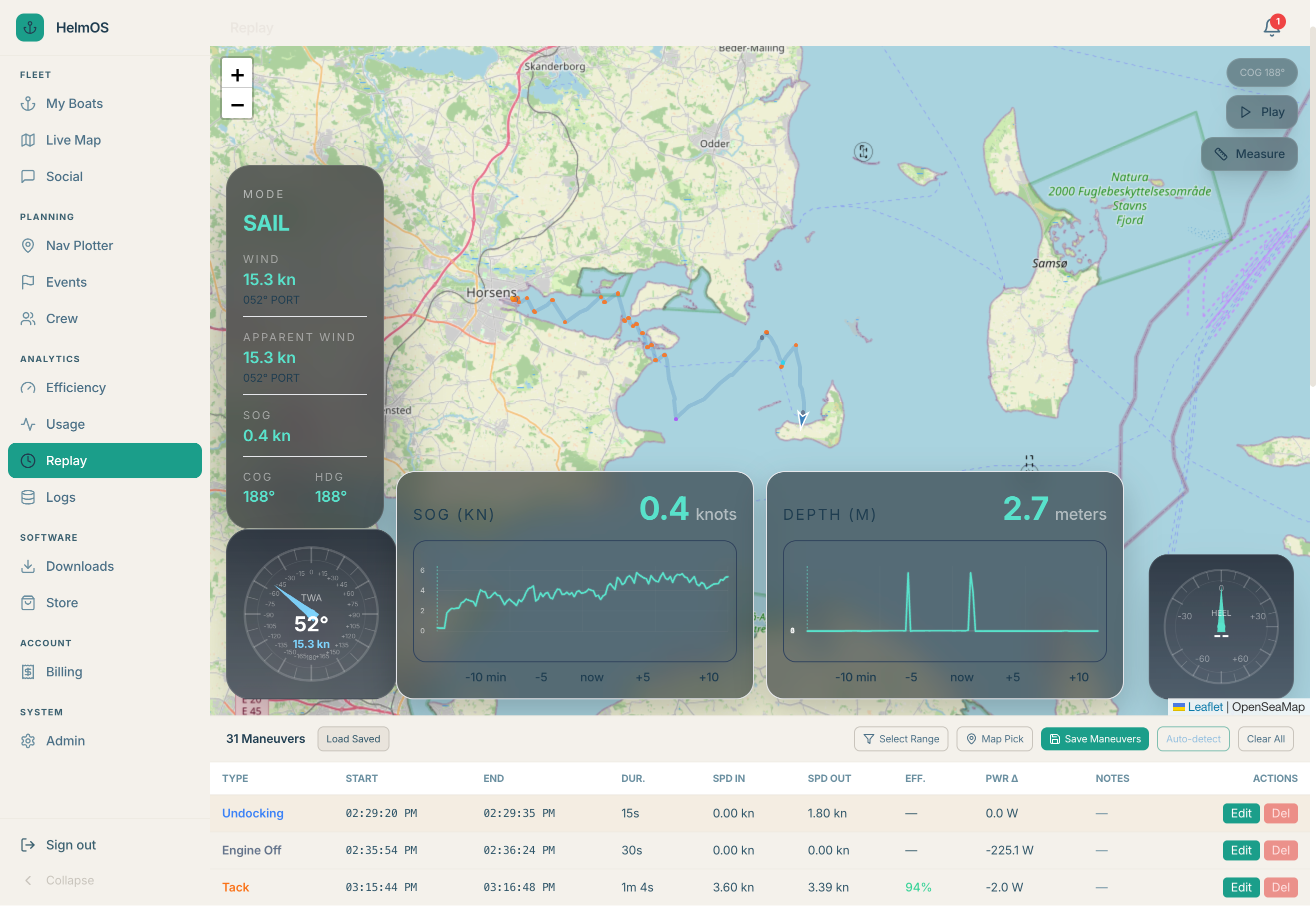
Task: Click the orange track marker near Horsens
Action: point(514,298)
